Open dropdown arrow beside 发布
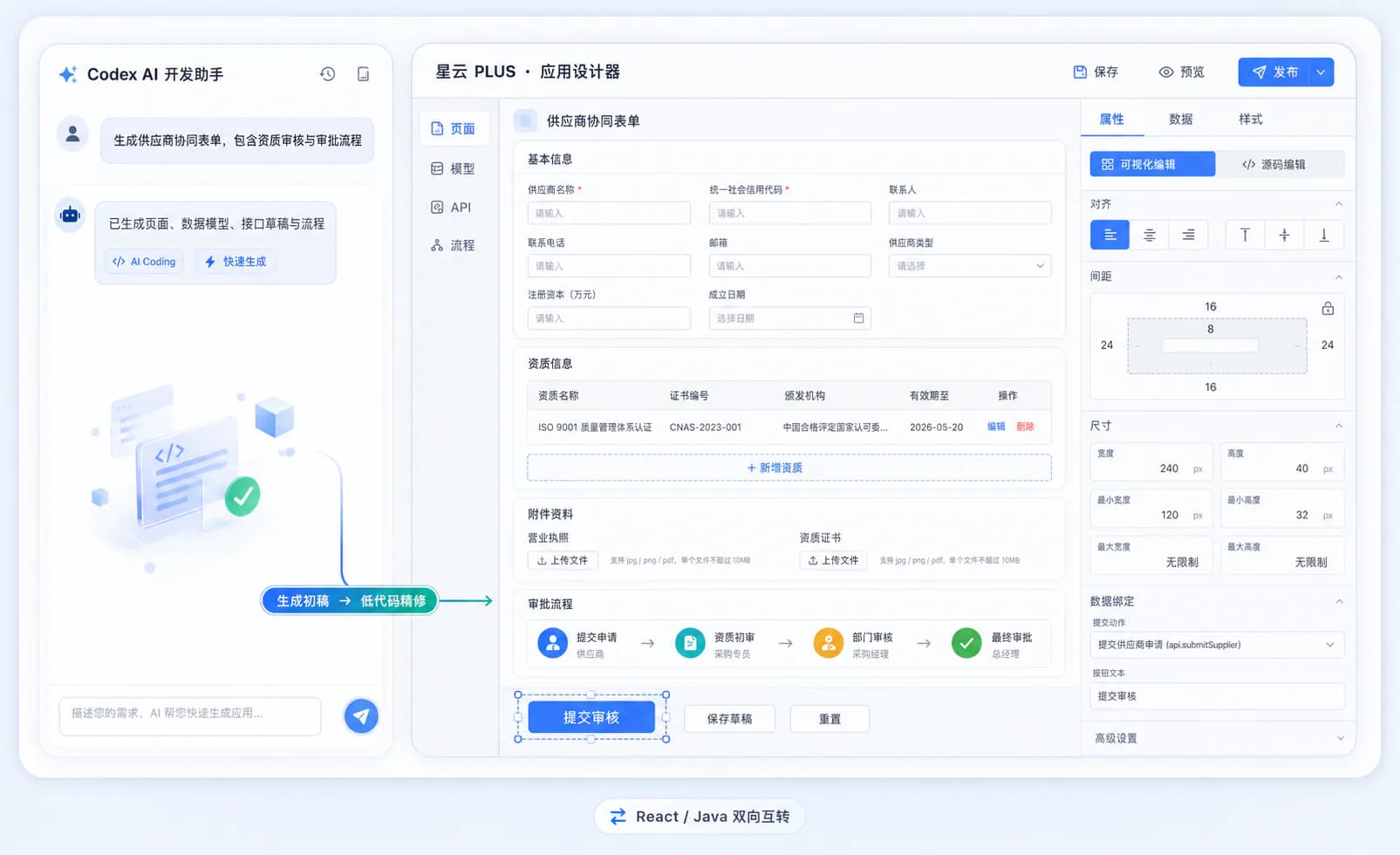Viewport: 1400px width, 855px height. click(x=1321, y=72)
